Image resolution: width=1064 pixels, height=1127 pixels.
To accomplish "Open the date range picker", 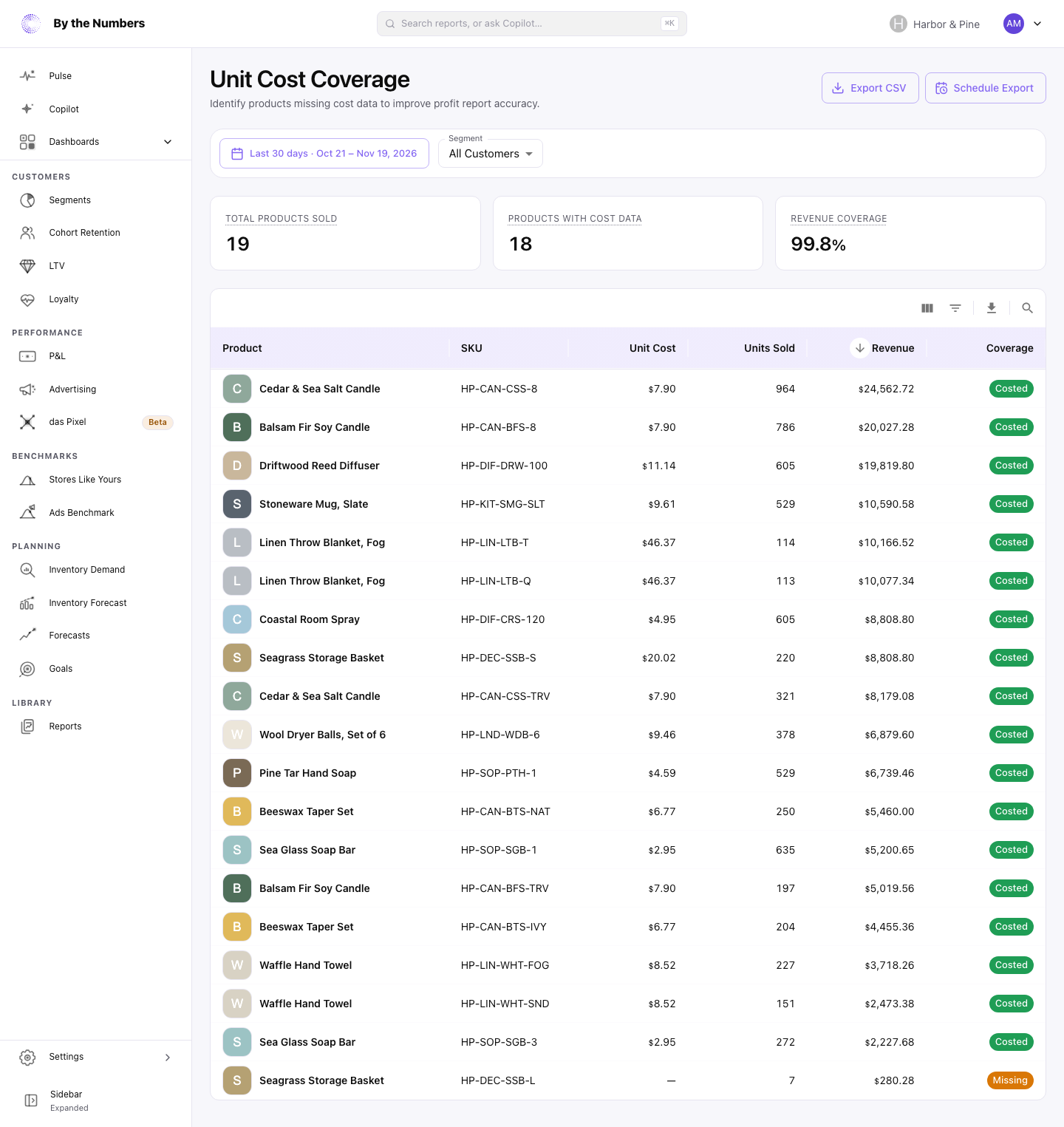I will click(x=324, y=154).
